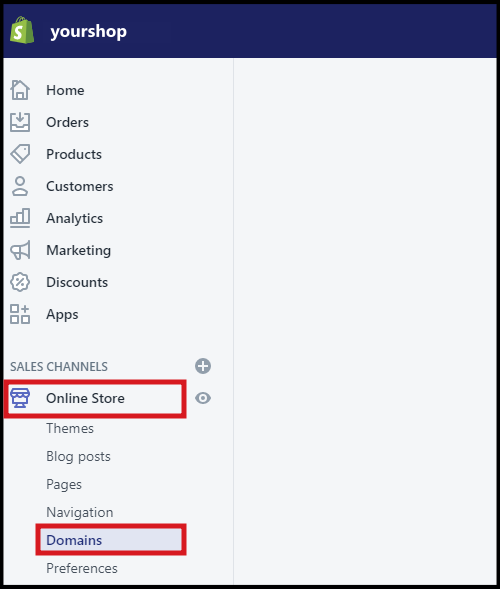
Task: Click the Shopify bag logo
Action: [22, 30]
